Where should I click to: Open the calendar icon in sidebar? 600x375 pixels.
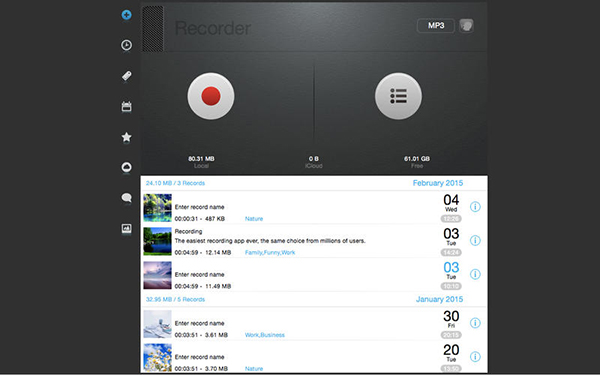click(x=126, y=106)
